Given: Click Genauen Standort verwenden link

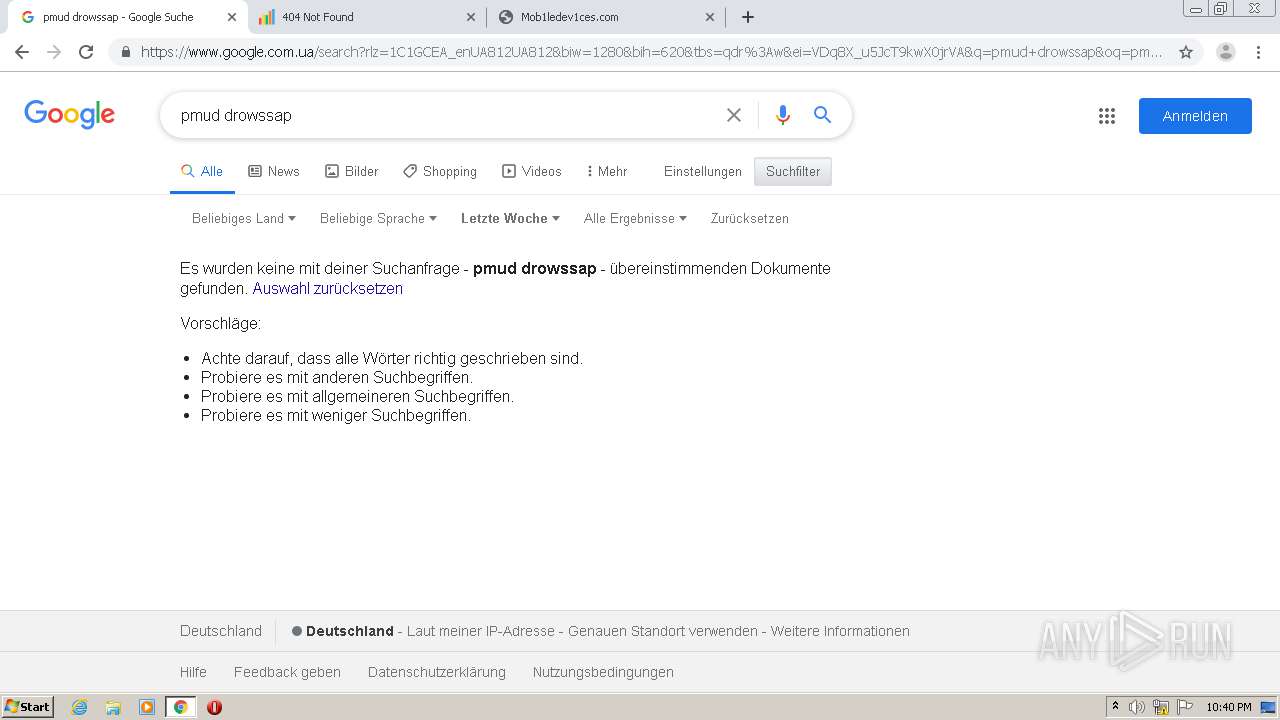Looking at the screenshot, I should [663, 631].
